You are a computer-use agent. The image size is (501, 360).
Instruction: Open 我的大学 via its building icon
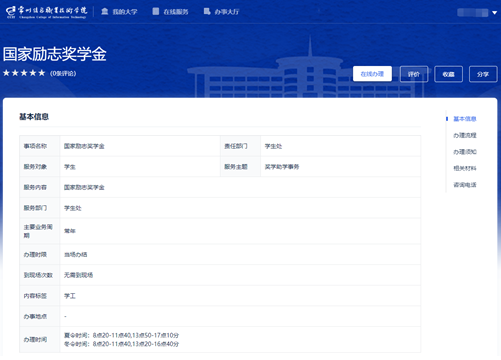(105, 12)
